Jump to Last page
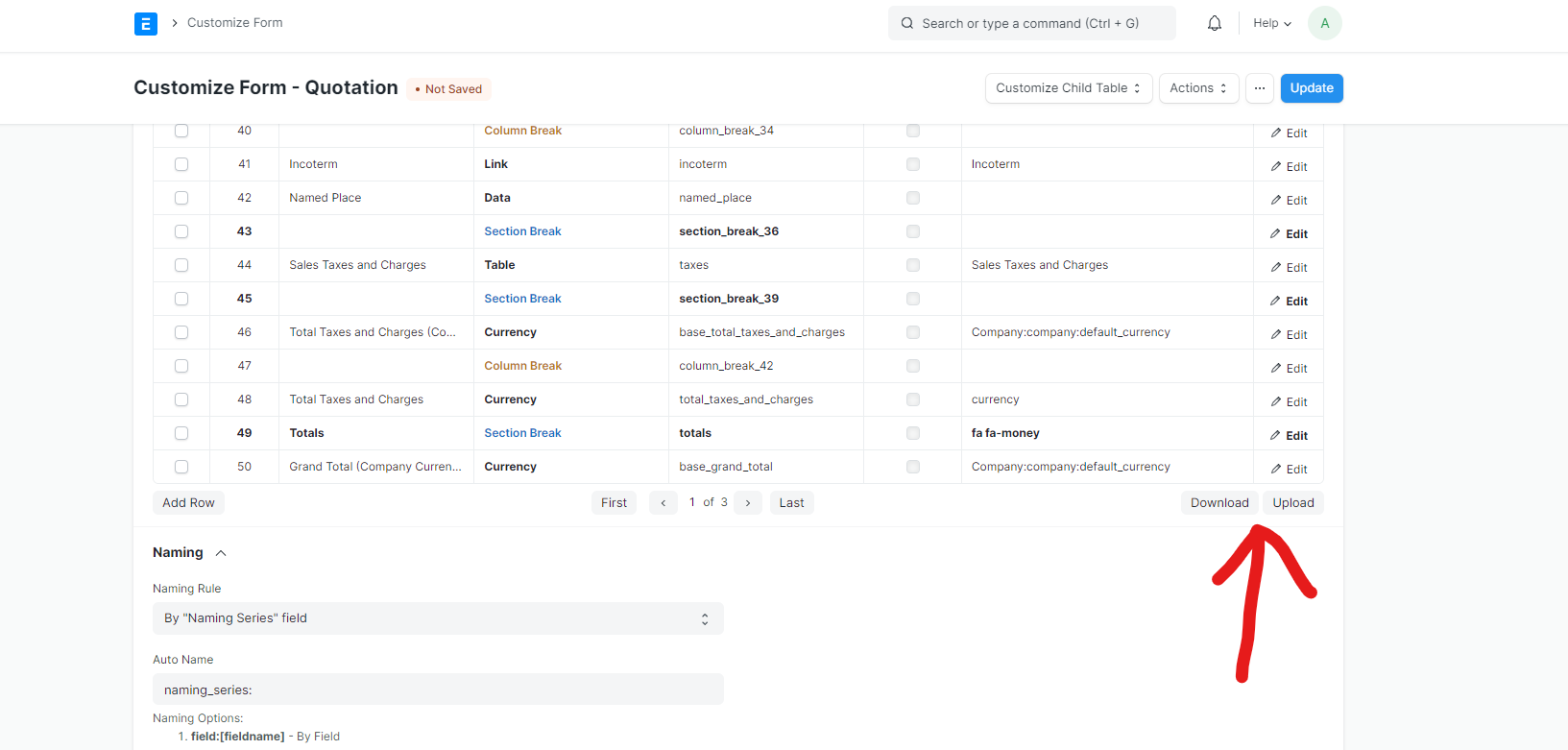Viewport: 1568px width, 750px height. [x=792, y=503]
